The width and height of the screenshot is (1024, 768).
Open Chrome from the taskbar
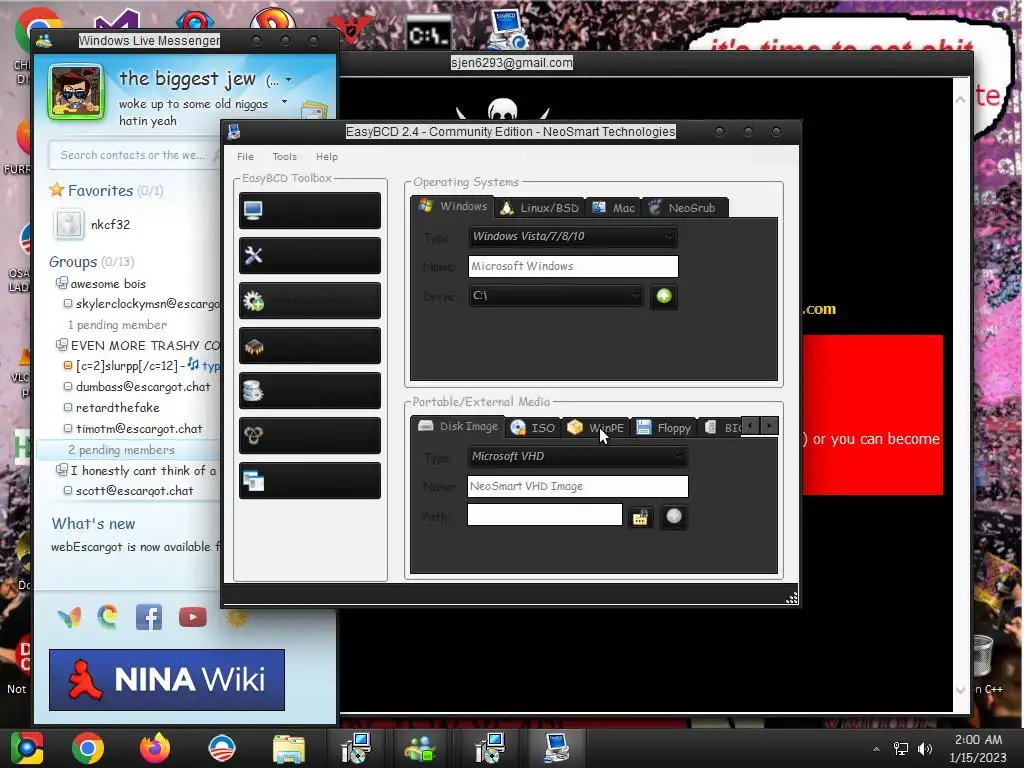pyautogui.click(x=88, y=748)
